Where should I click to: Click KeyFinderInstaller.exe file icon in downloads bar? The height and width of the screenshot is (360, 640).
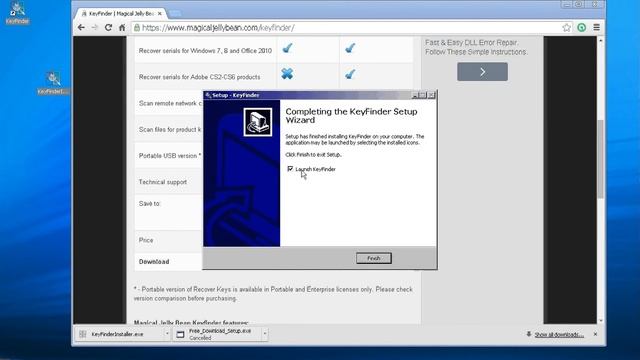click(82, 334)
